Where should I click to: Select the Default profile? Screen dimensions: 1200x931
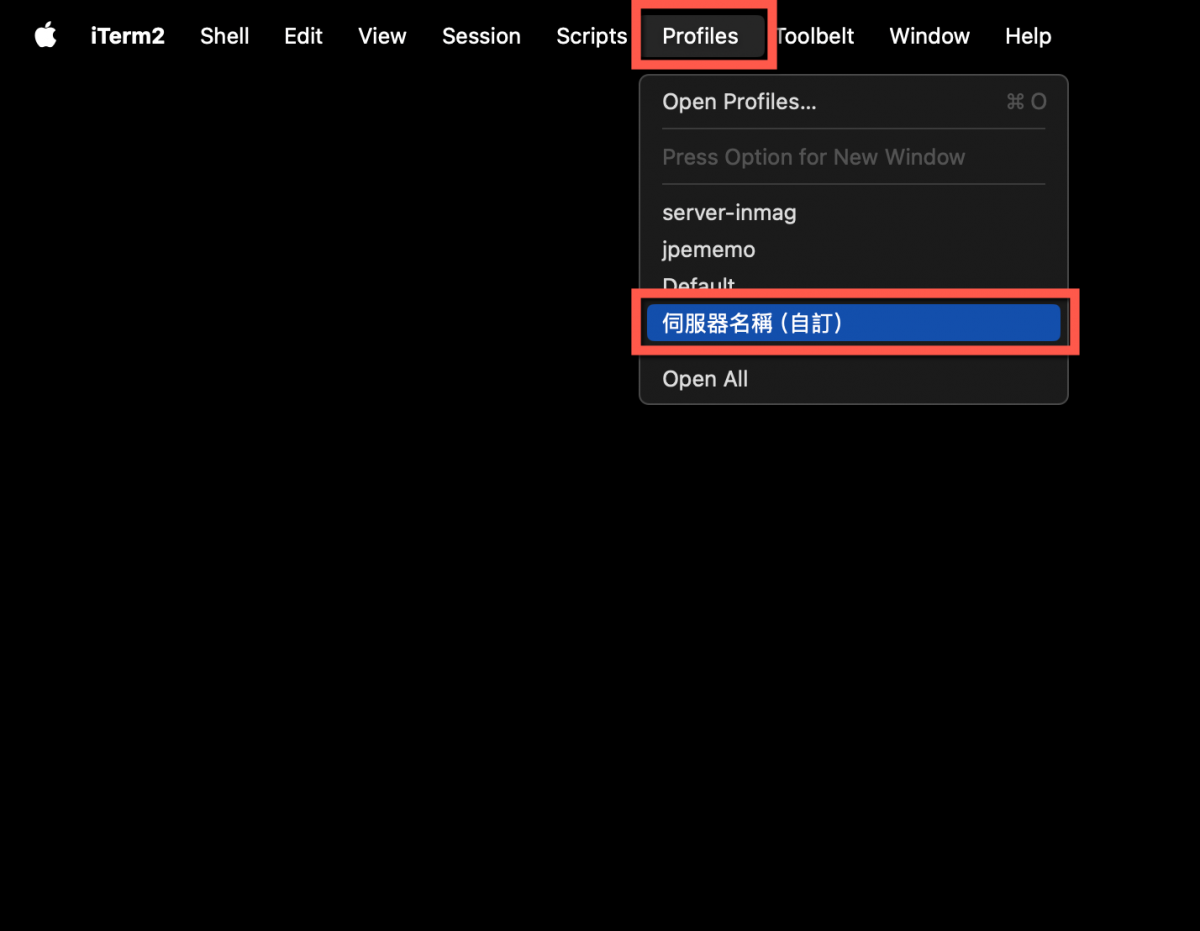pos(853,285)
